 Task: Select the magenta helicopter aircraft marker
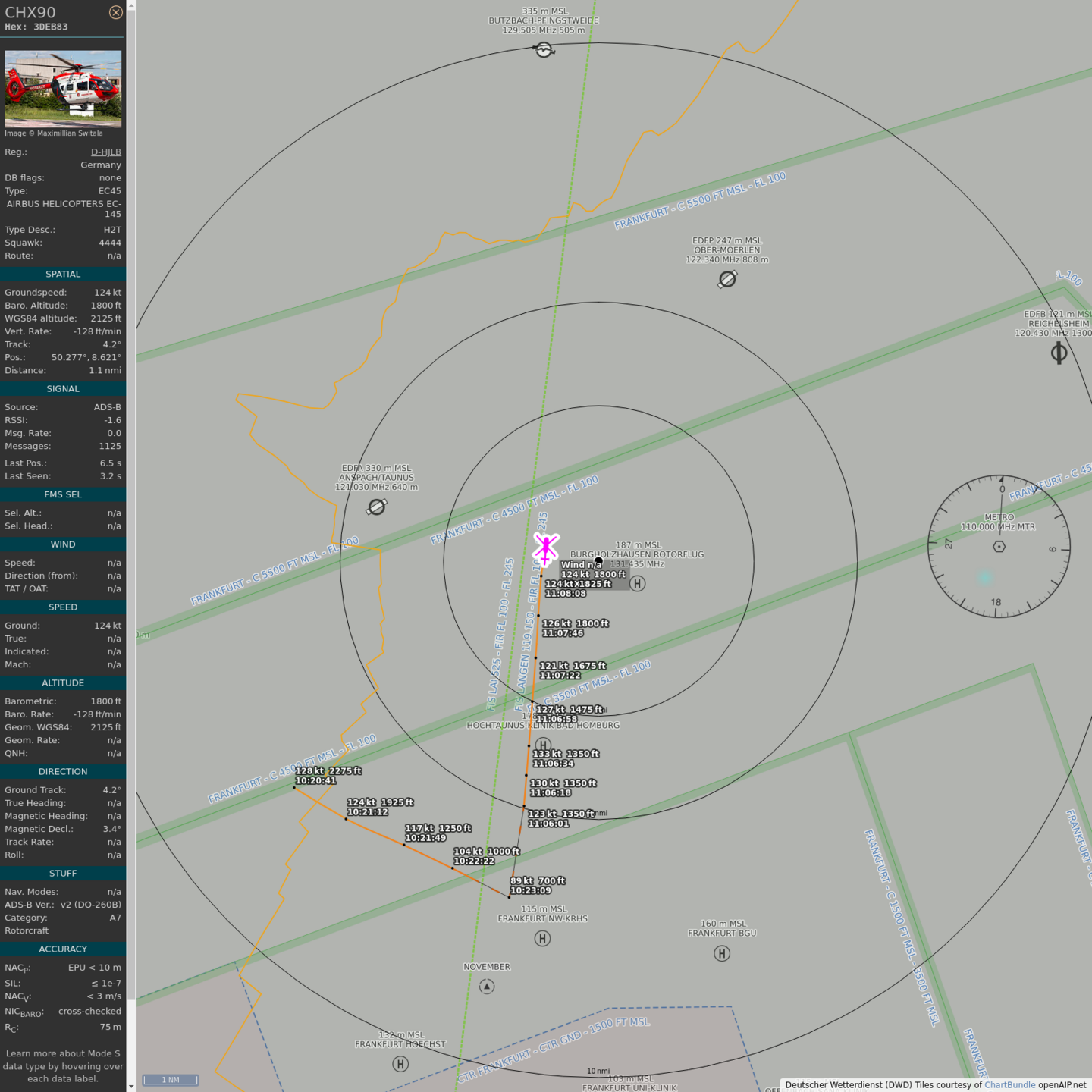[546, 548]
